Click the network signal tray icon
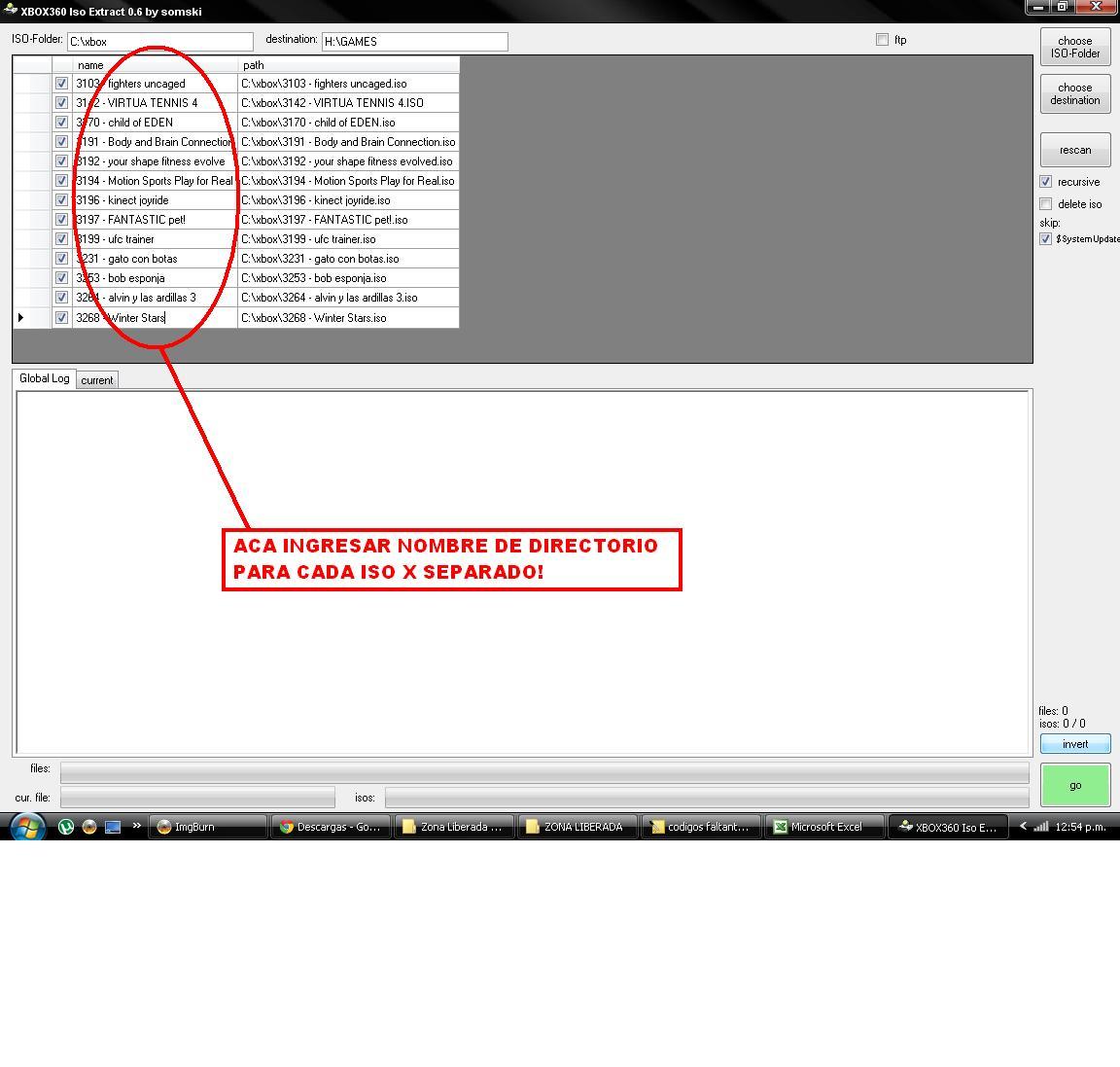This screenshot has height=1067, width=1120. coord(1040,826)
